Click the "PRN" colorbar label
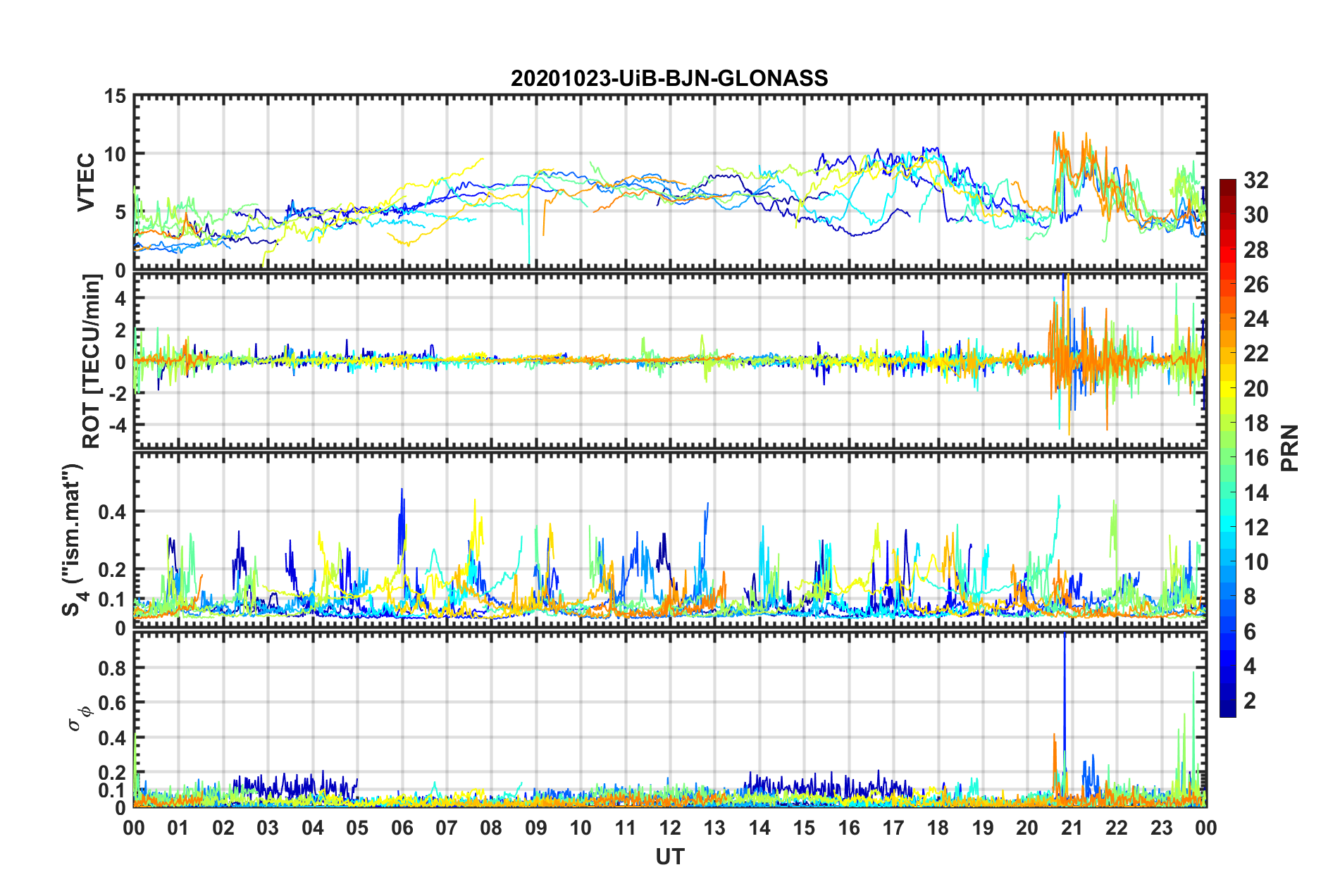The width and height of the screenshot is (1340, 896). click(1290, 448)
